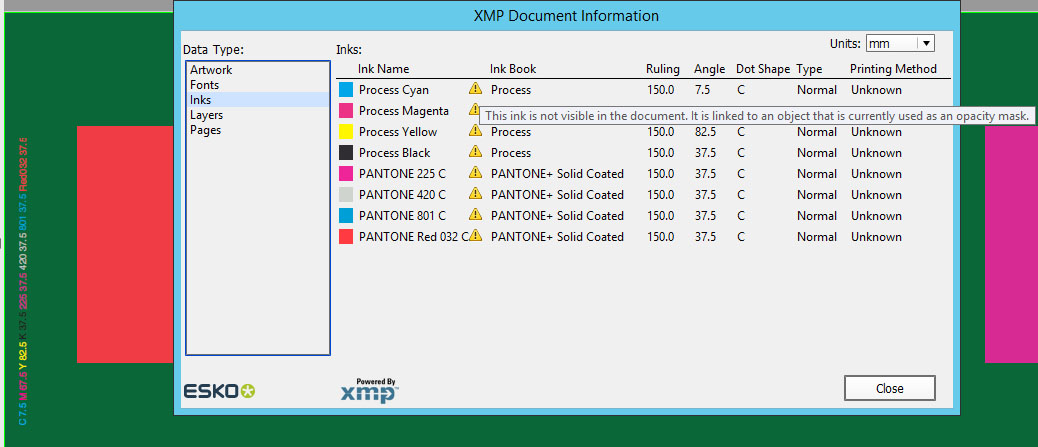Click the rotated ink angle label strip
This screenshot has width=1038, height=447.
pos(23,281)
